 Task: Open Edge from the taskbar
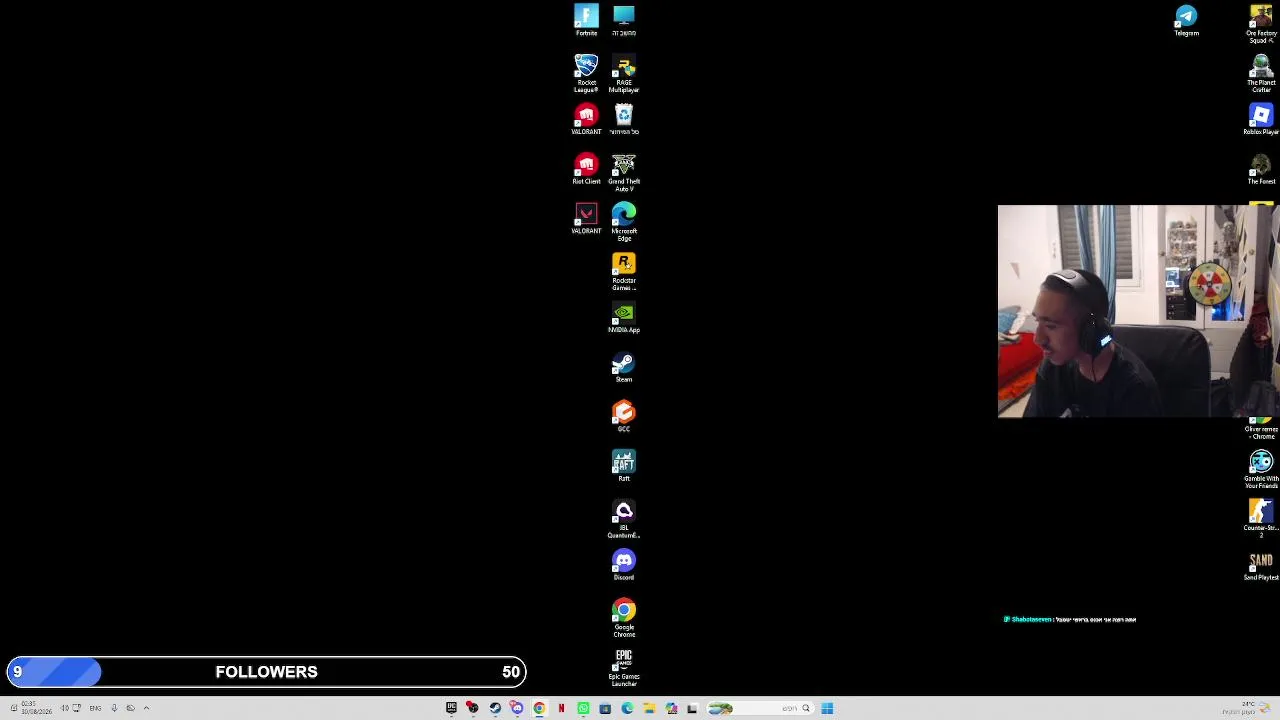[x=627, y=708]
